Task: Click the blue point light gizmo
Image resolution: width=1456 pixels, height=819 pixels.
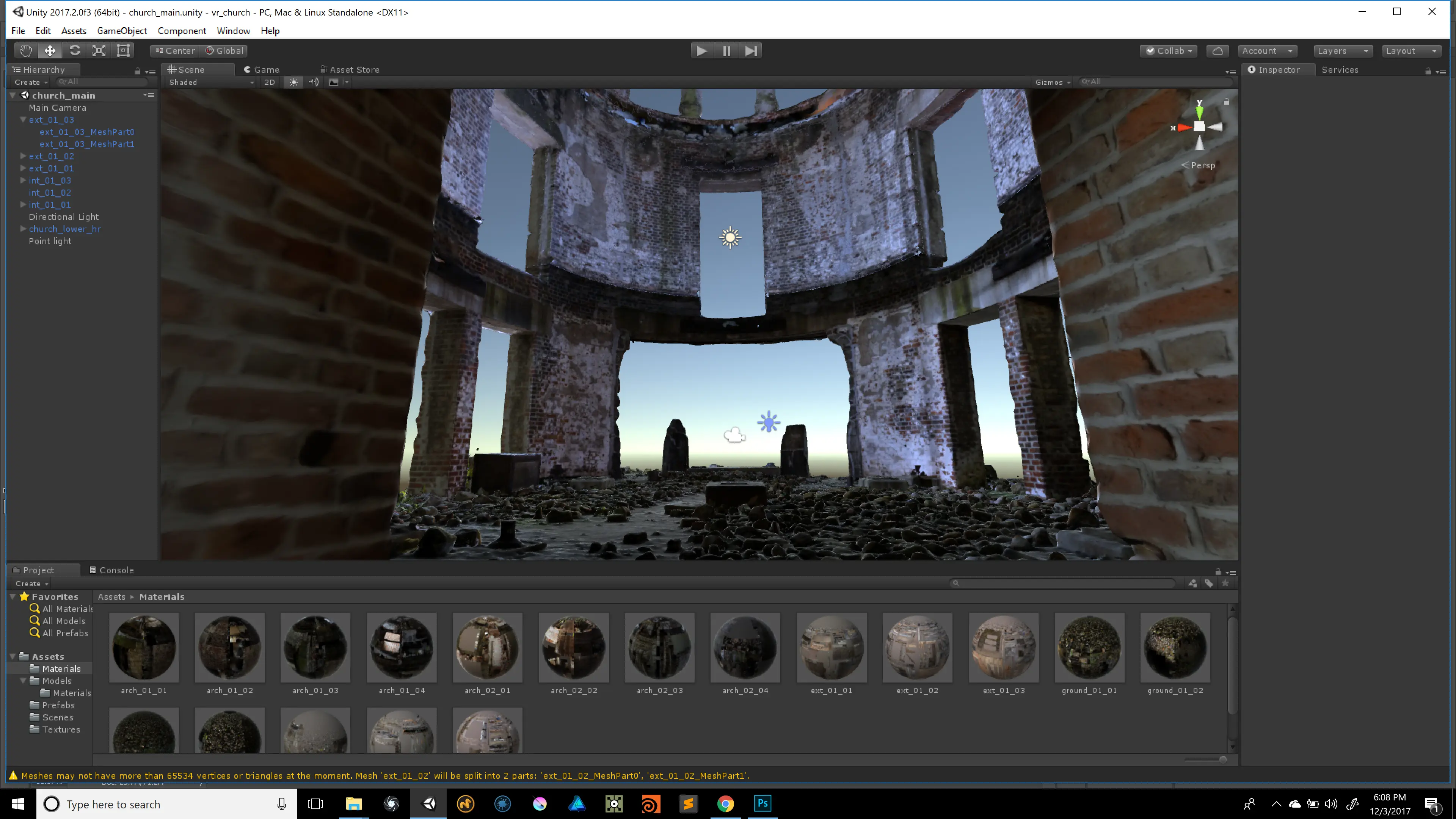Action: 769,422
